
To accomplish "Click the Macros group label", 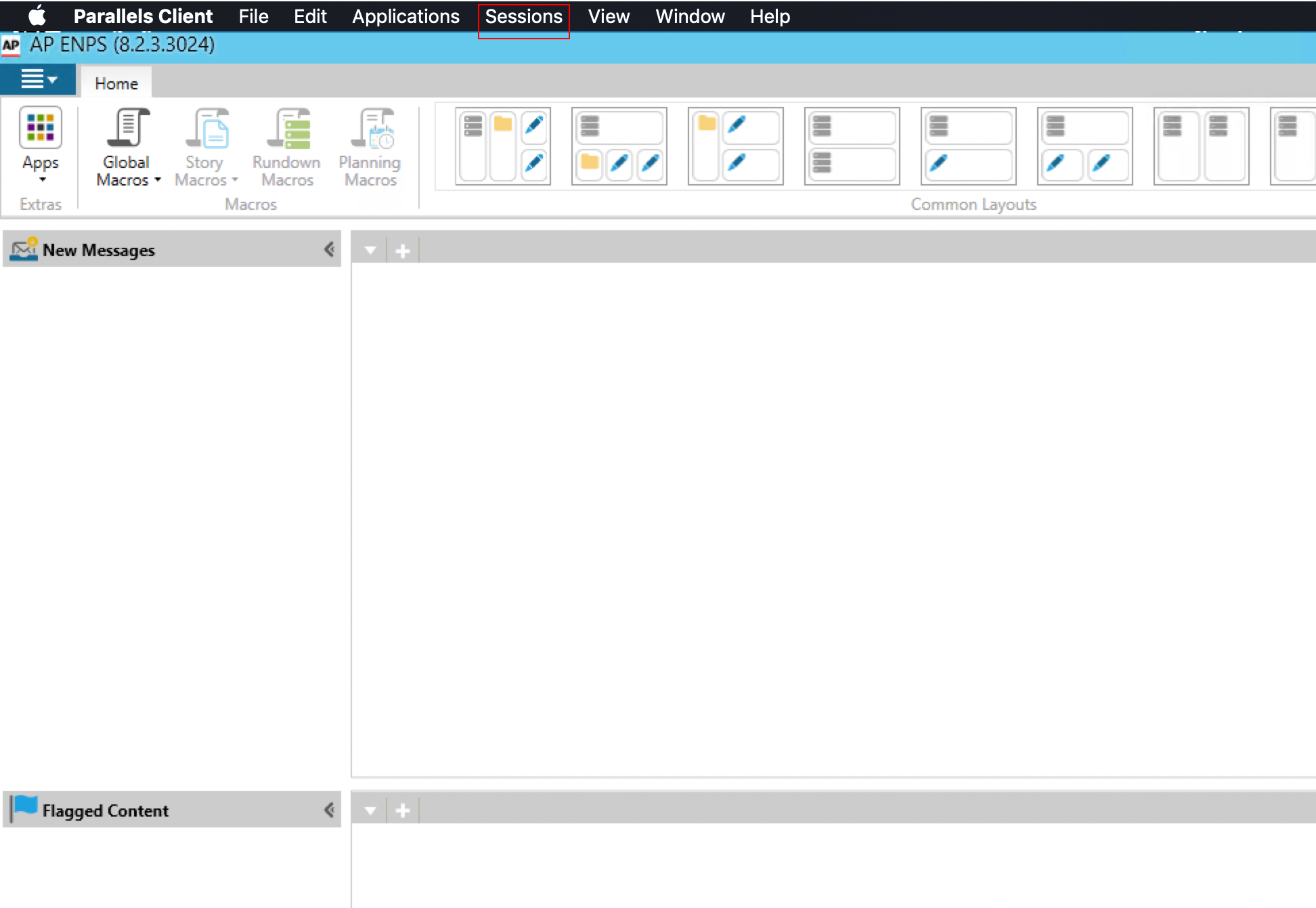I will pyautogui.click(x=250, y=204).
